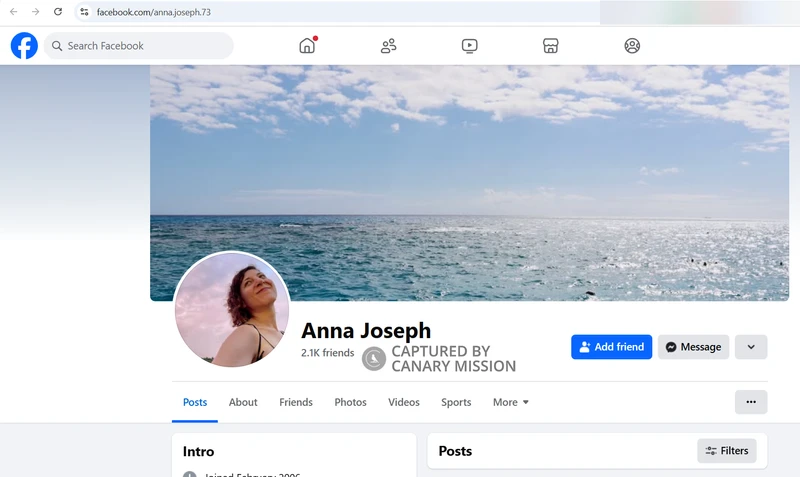Open the three-dots profile options button
The width and height of the screenshot is (800, 477).
tap(751, 402)
